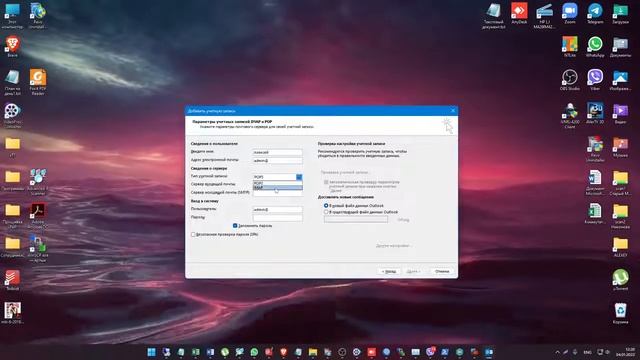The image size is (640, 360).
Task: Open the Zoom desktop shortcut
Action: 570,13
